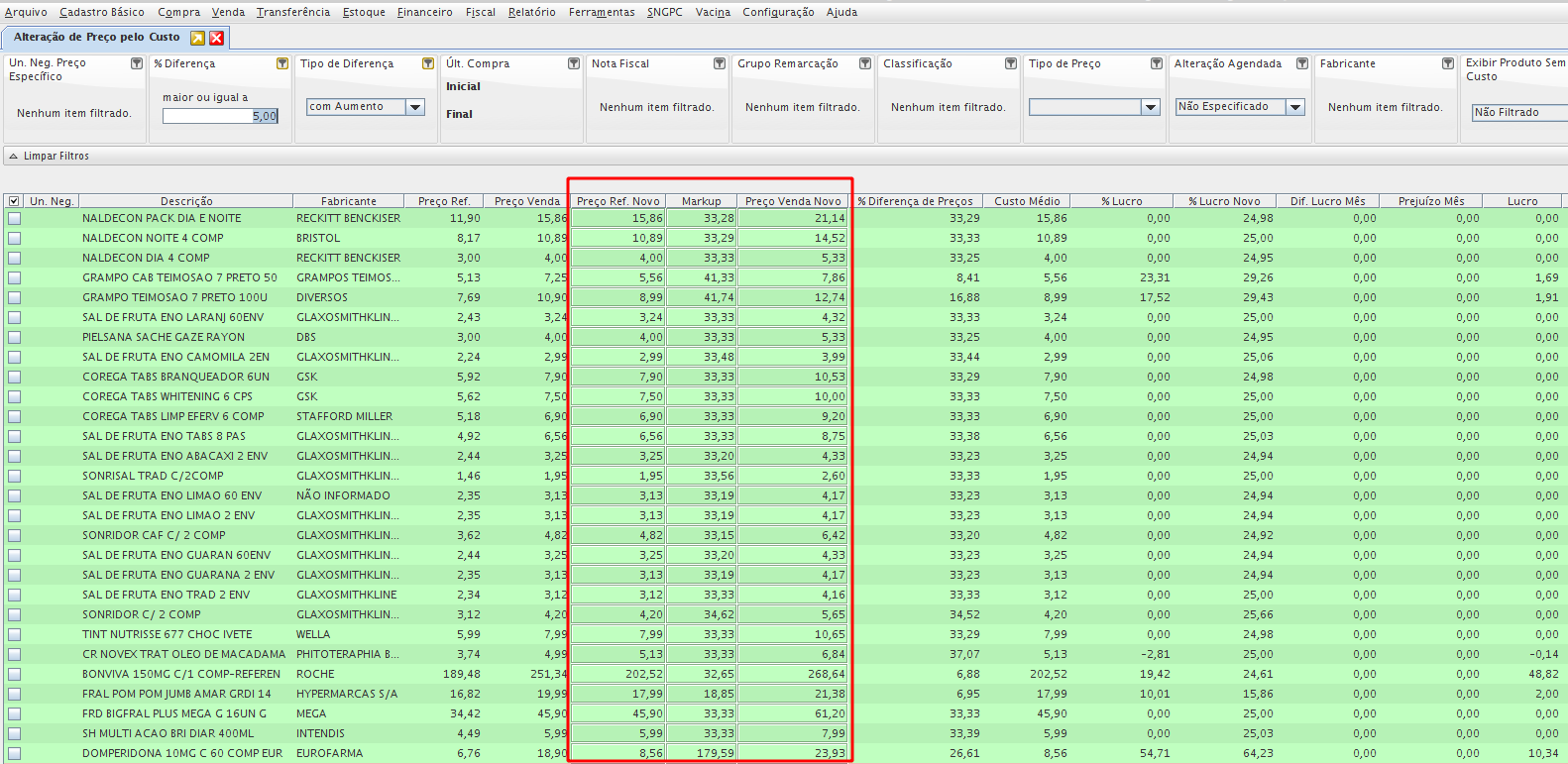Screen dimensions: 1568x764
Task: Open the Cadastro Básico menu
Action: pos(101,12)
